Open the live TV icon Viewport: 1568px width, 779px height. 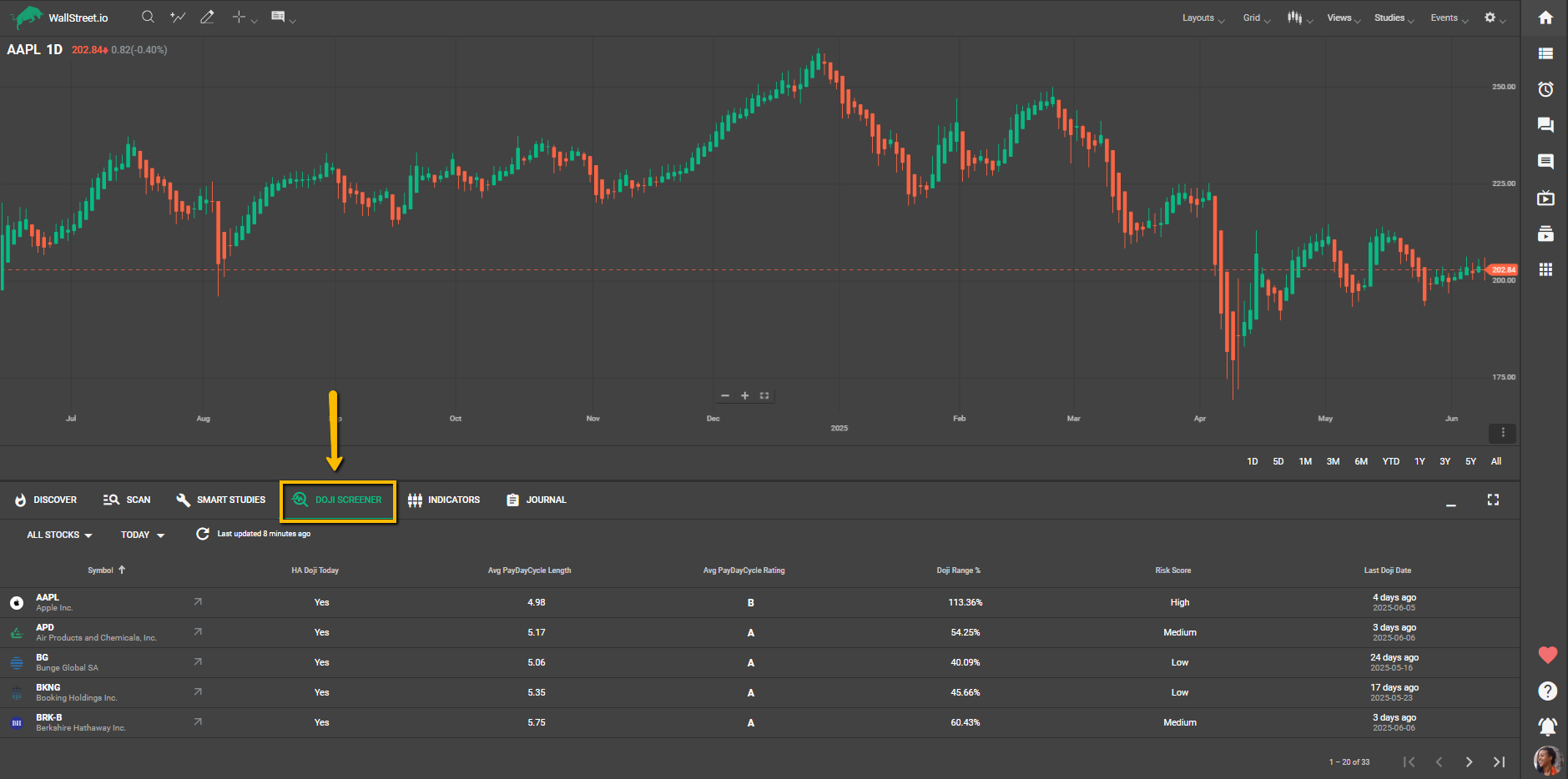[x=1545, y=198]
